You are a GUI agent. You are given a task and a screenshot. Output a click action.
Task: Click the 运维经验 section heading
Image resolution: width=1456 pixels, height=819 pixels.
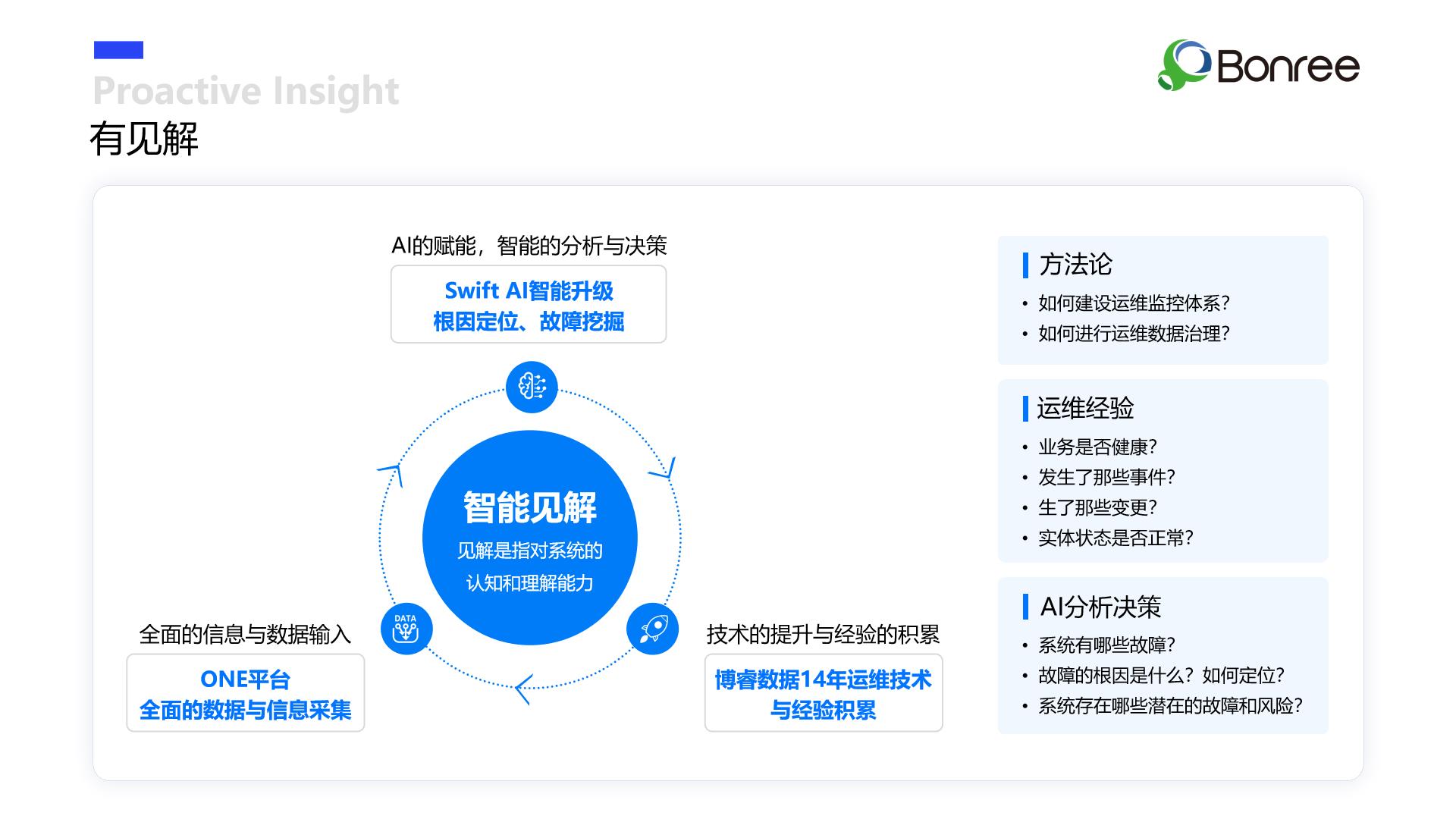point(1084,408)
